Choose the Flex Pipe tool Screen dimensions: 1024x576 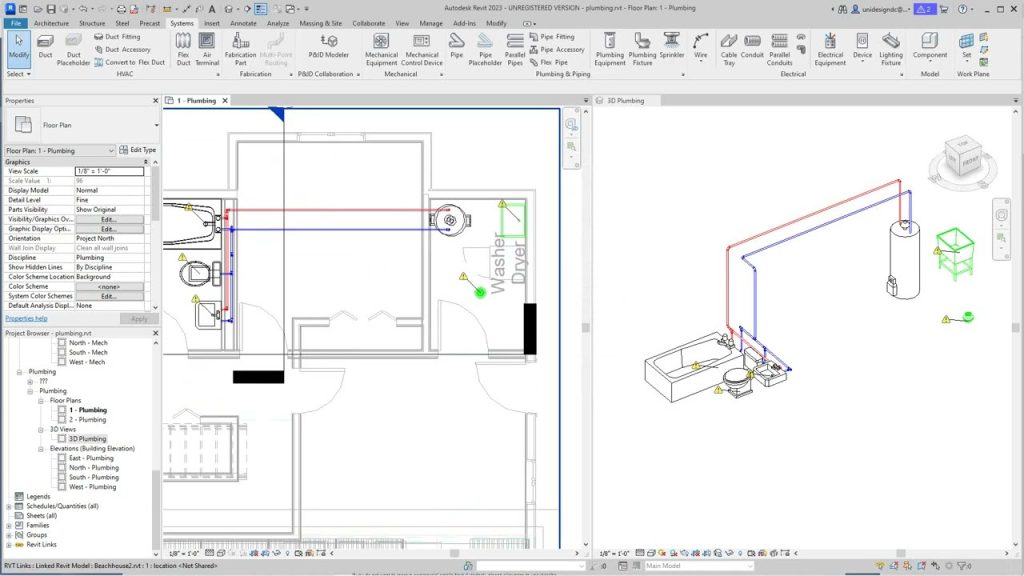549,62
